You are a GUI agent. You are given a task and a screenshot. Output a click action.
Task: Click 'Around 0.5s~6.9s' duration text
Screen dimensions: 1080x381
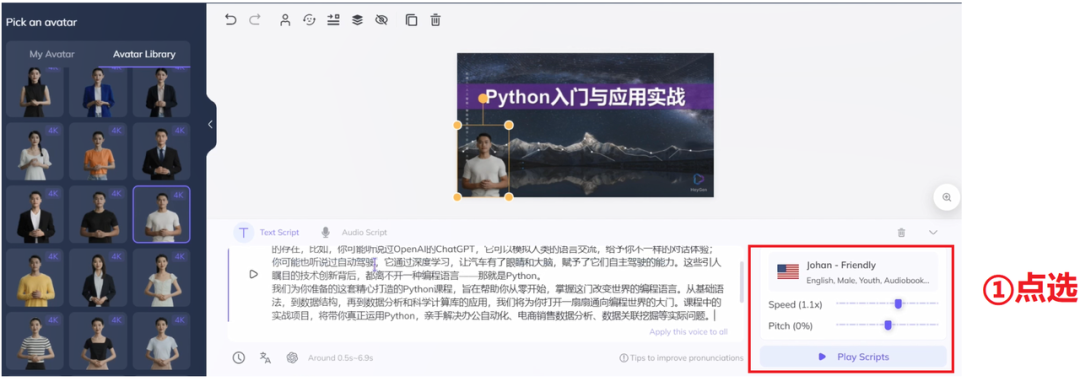pos(340,358)
